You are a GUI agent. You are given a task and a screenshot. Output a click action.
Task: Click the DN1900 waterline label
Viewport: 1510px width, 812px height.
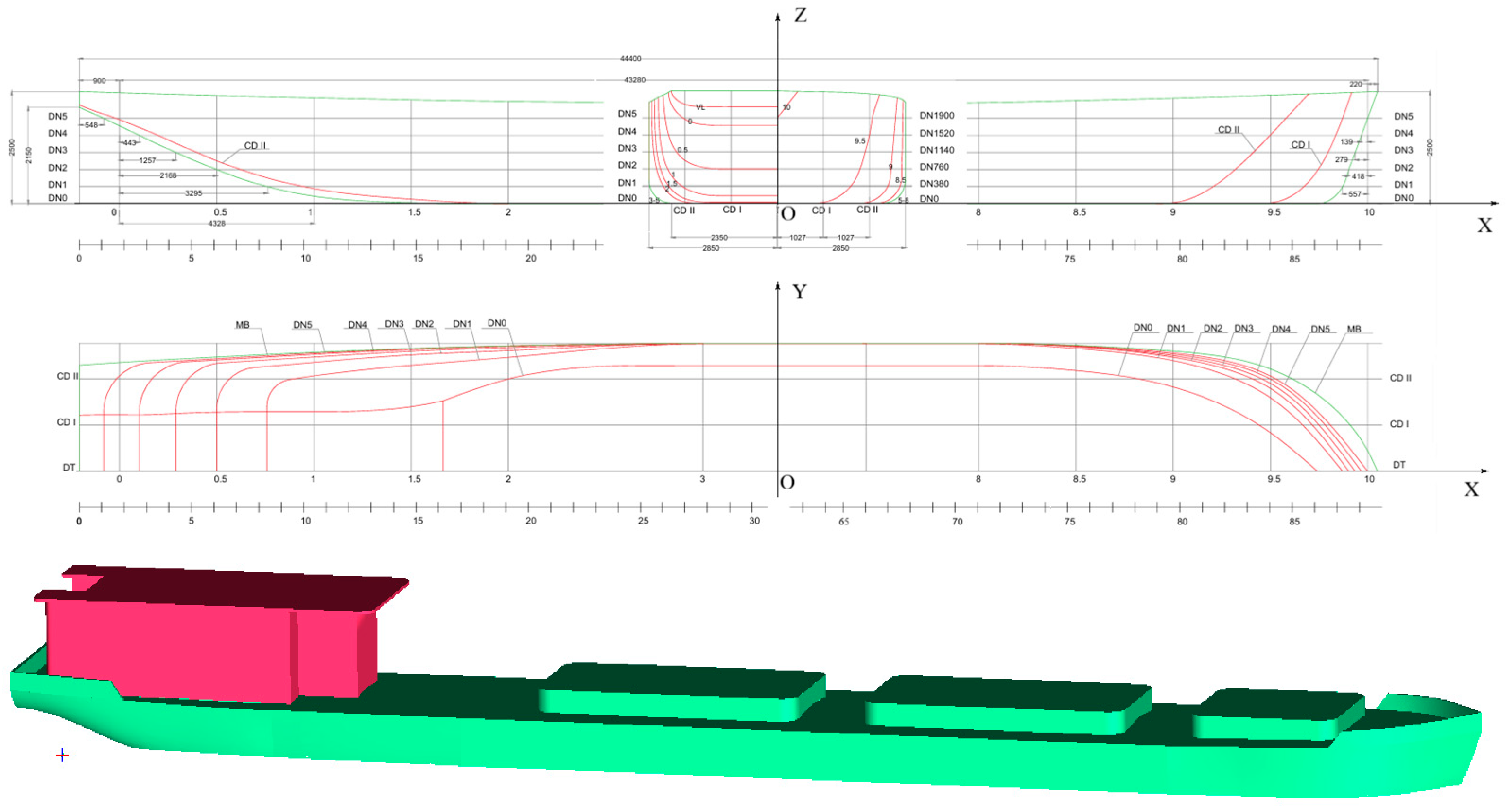(x=936, y=115)
